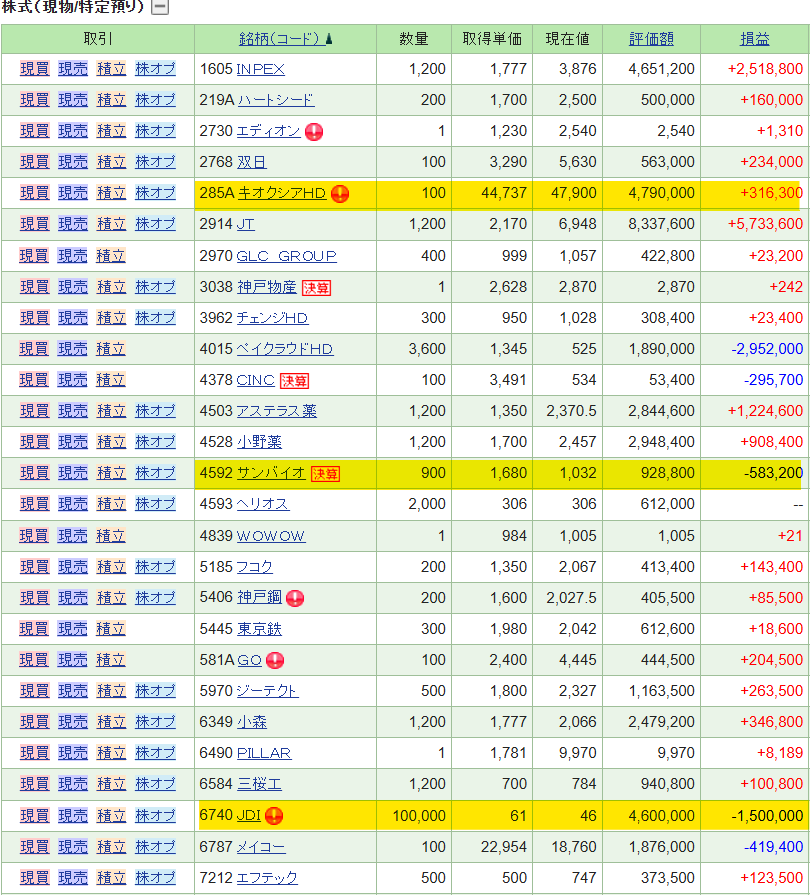Open ジーテクト stock link
The image size is (810, 895).
(x=268, y=691)
